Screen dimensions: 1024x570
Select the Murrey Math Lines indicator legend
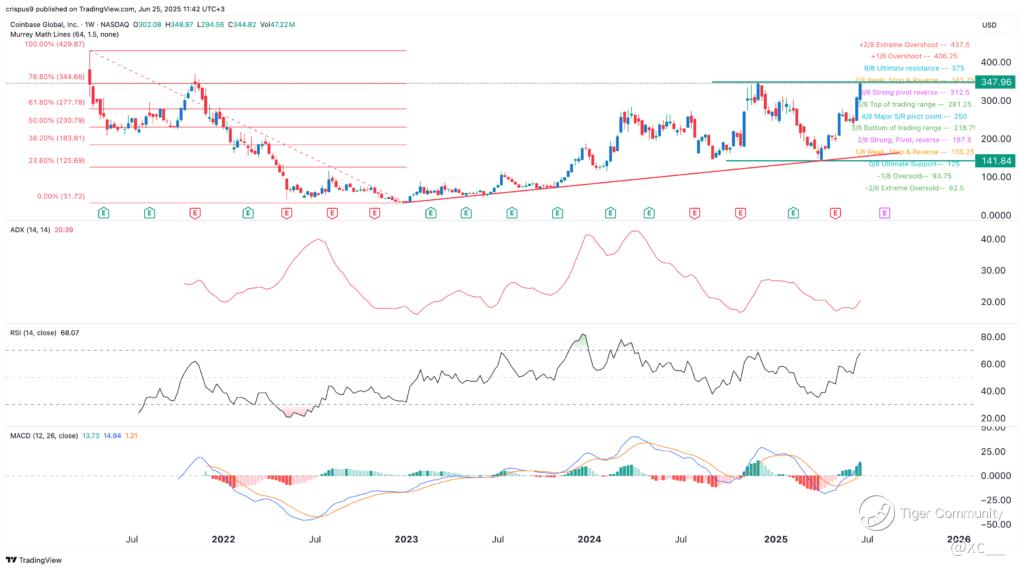coord(64,35)
